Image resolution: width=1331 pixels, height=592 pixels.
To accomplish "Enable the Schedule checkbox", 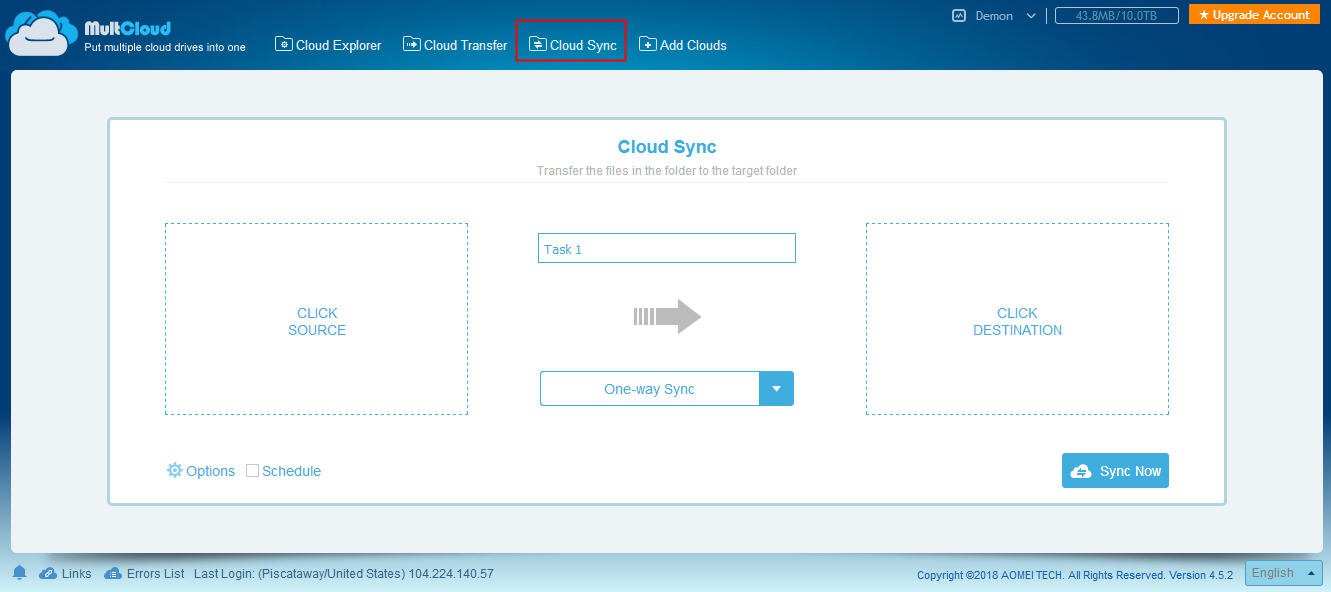I will [x=252, y=471].
